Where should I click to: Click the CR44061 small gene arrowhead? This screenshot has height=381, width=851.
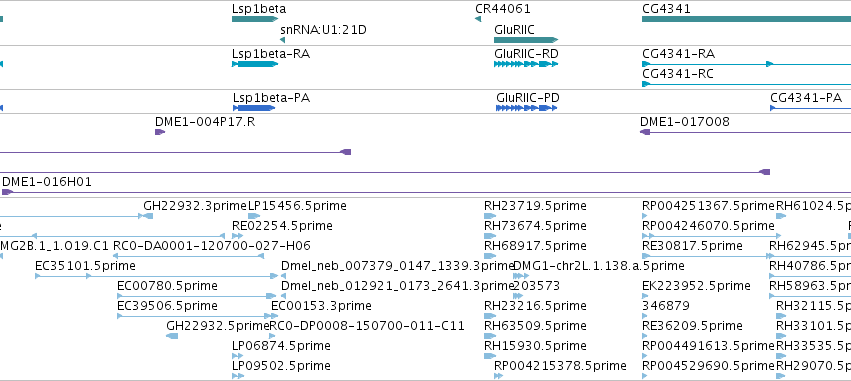point(478,19)
